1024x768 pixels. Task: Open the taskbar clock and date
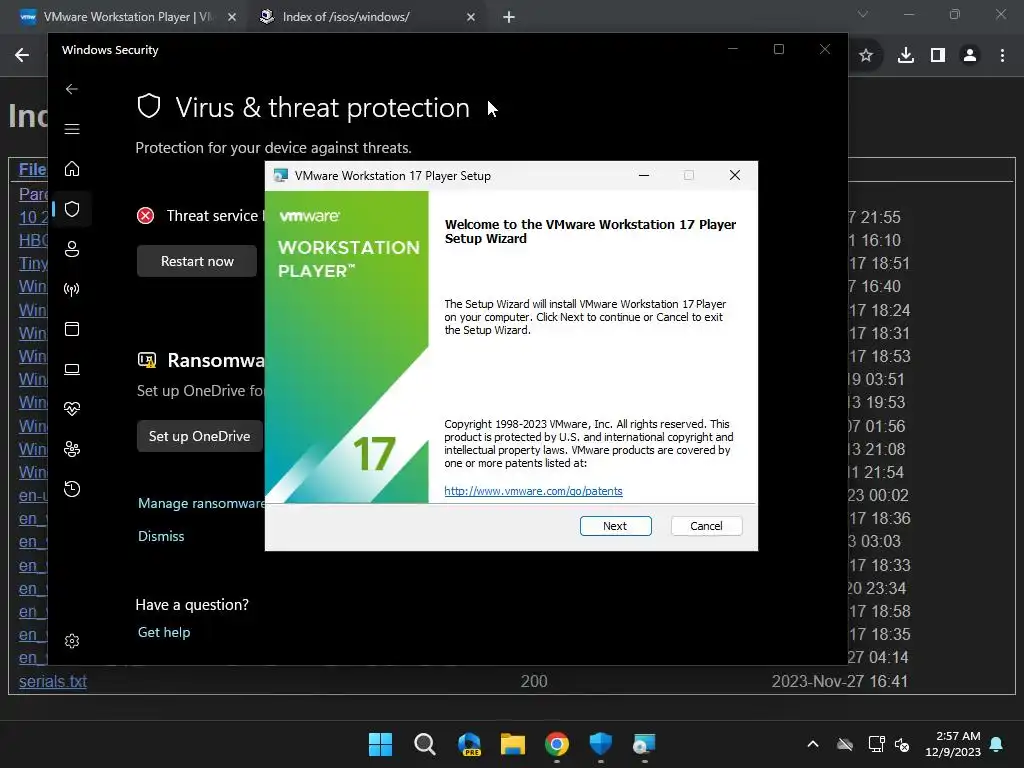tap(953, 744)
